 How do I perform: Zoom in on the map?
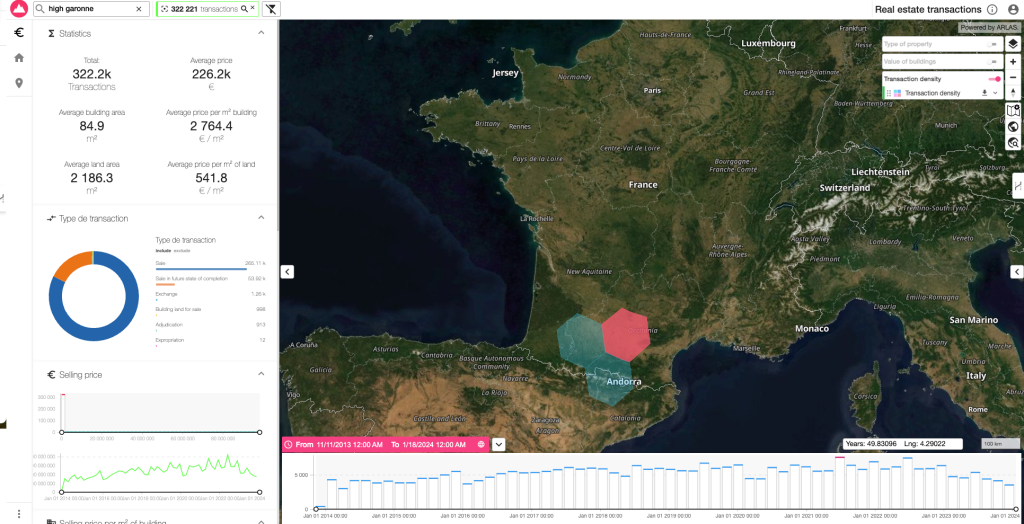coord(1013,62)
